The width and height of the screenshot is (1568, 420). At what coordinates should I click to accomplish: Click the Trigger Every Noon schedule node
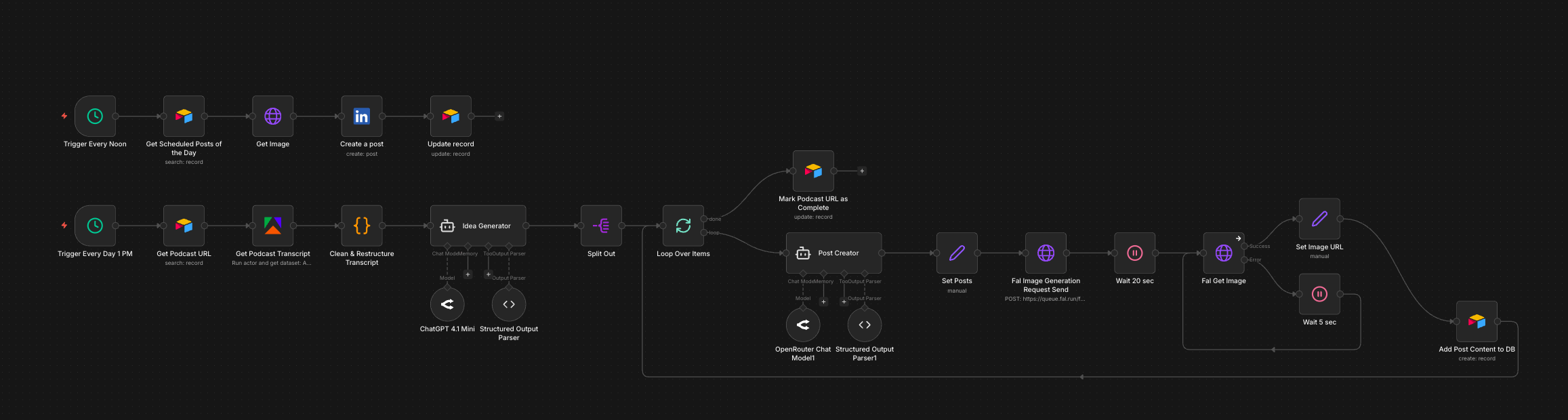[95, 117]
